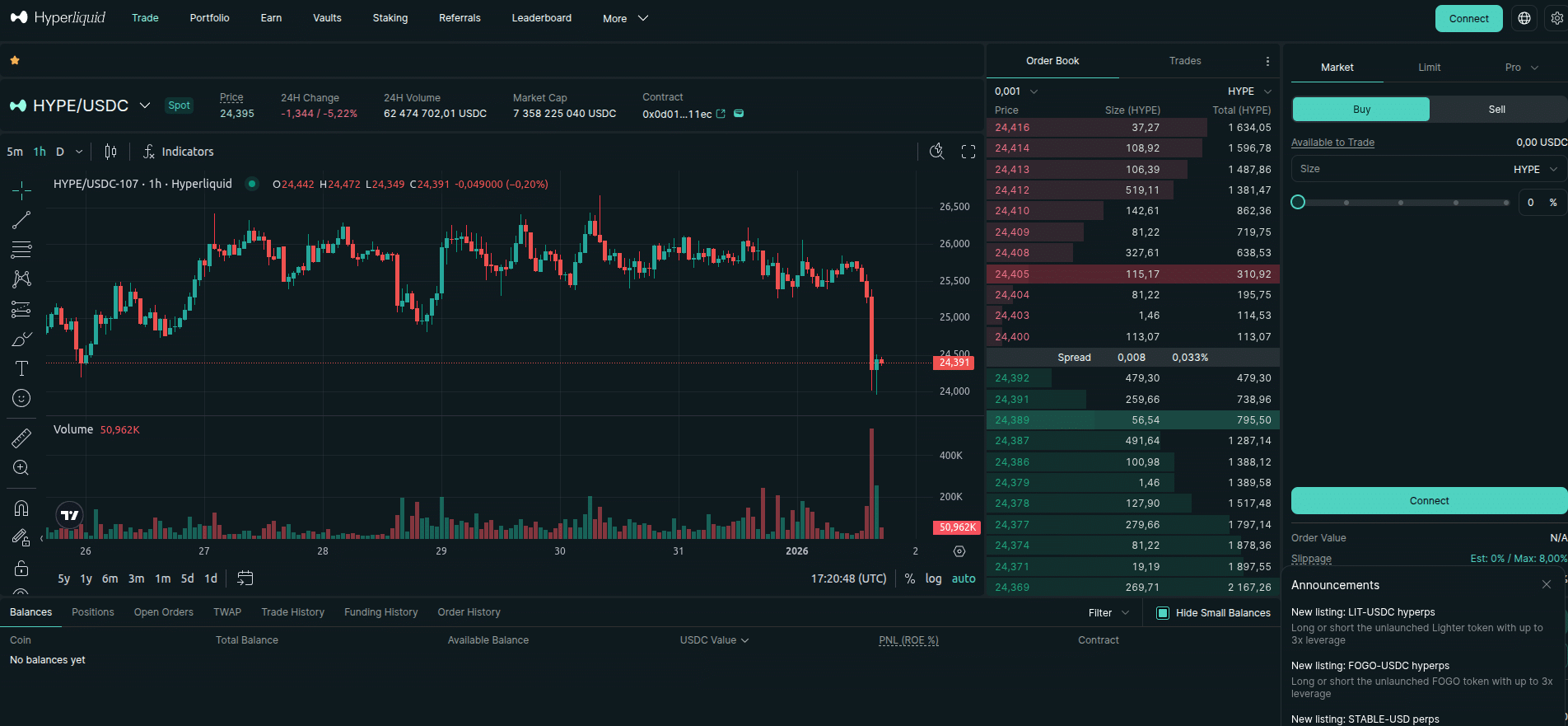
Task: Open the 0,001 price grouping dropdown
Action: 1015,91
